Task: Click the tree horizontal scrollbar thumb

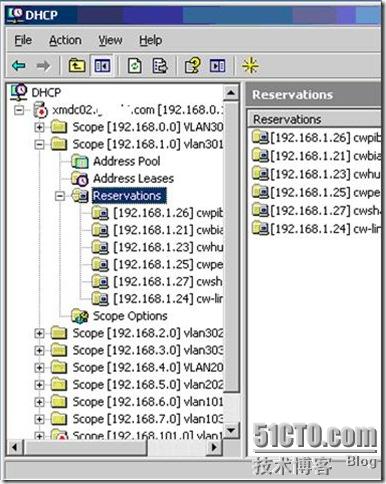Action: point(85,447)
